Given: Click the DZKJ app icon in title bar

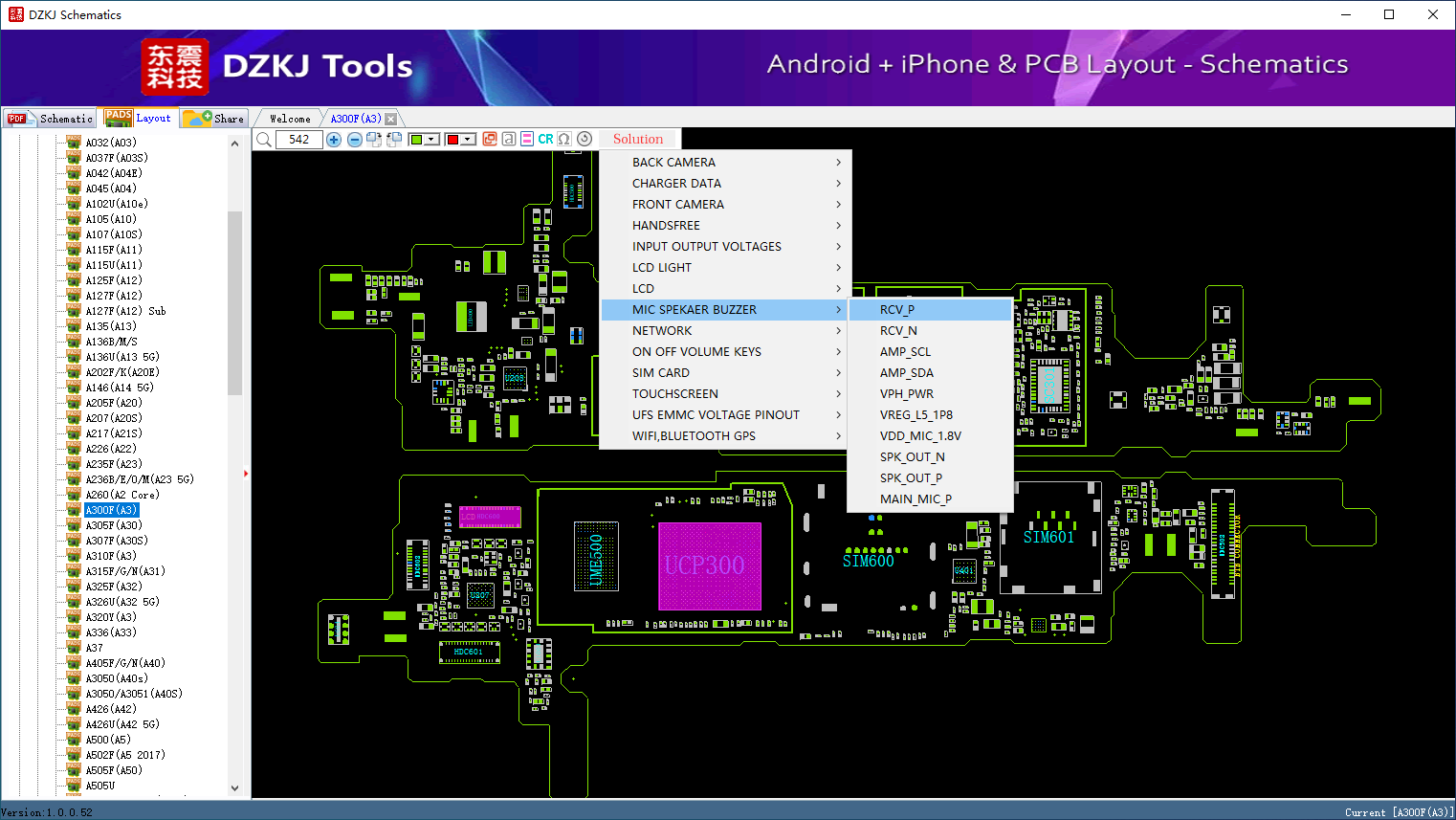Looking at the screenshot, I should click(16, 14).
